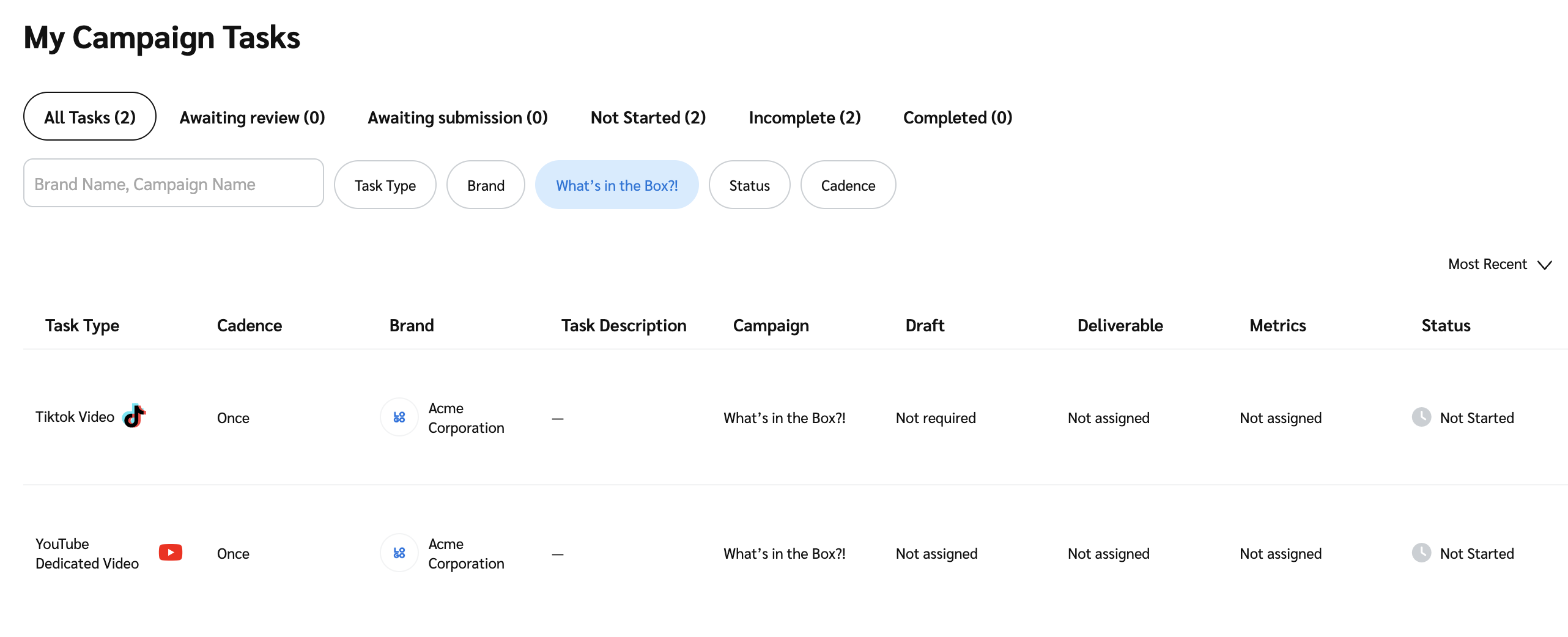Screen dimensions: 1568x637
Task: Open the Status filter dropdown
Action: 749,185
